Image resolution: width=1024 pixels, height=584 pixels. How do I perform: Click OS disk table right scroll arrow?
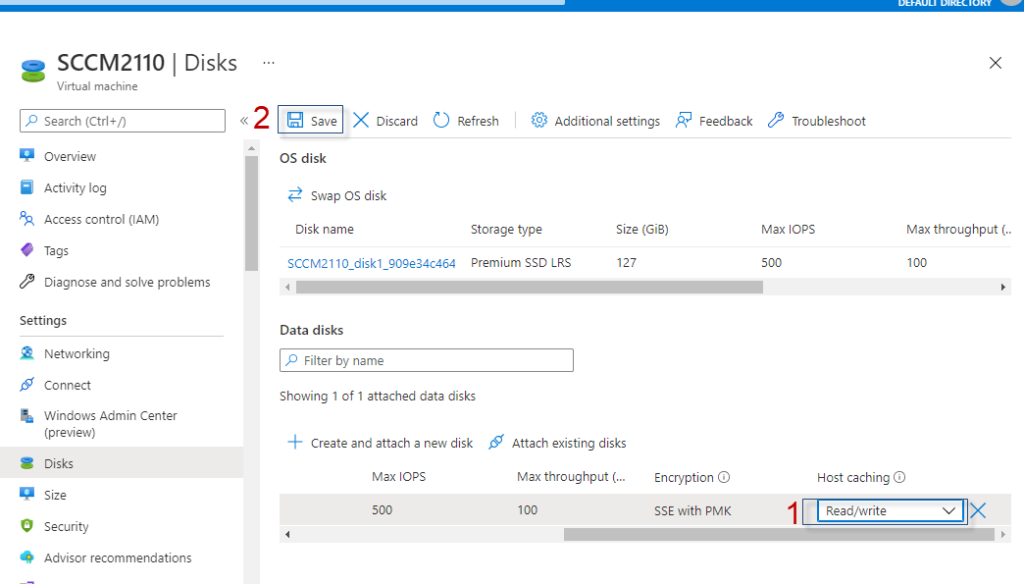pos(1003,287)
